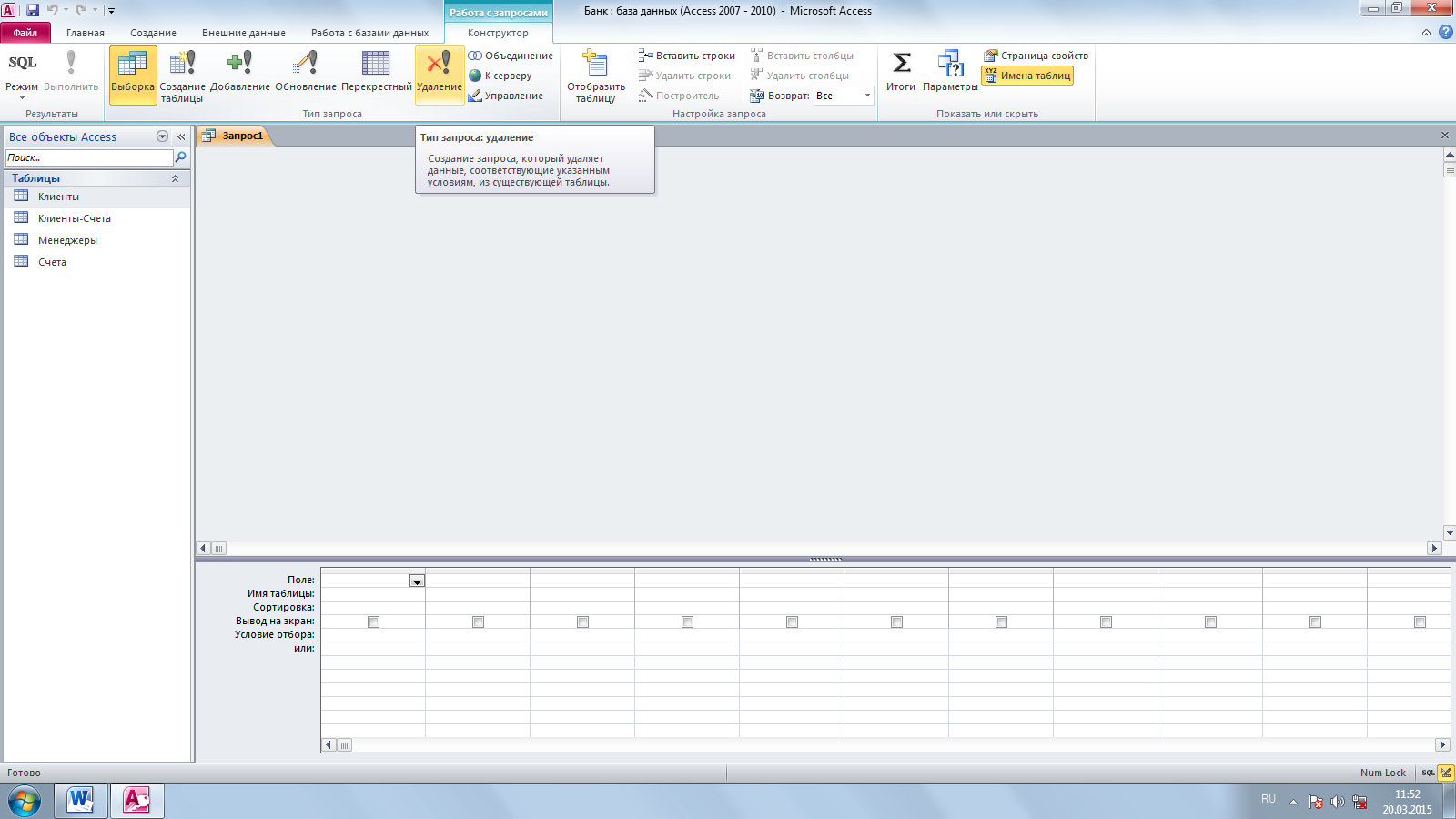
Task: Choose the Добавление append query type
Action: click(240, 71)
